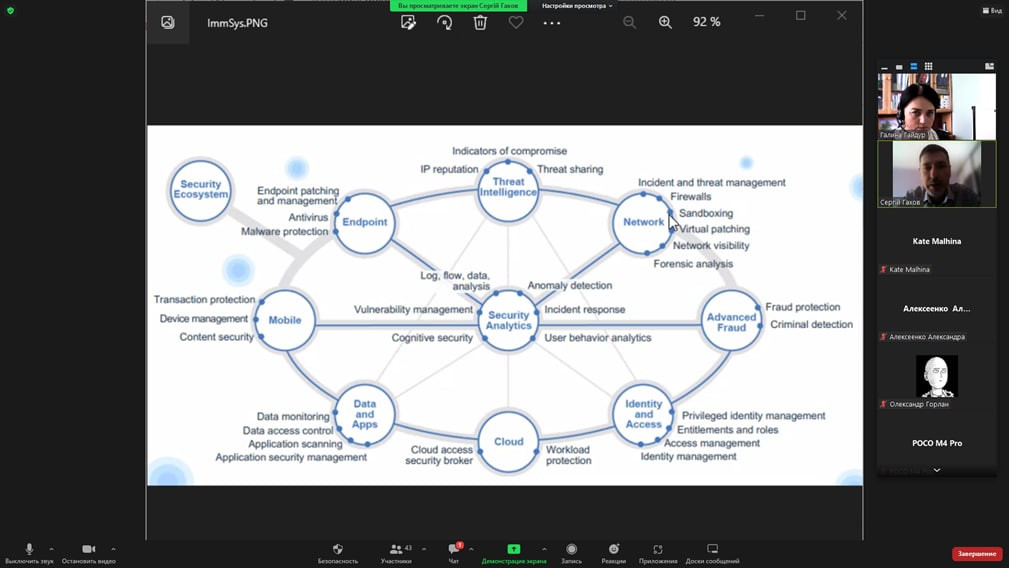Viewport: 1009px width, 568px height.
Task: Click red Завершение end meeting button
Action: (977, 554)
